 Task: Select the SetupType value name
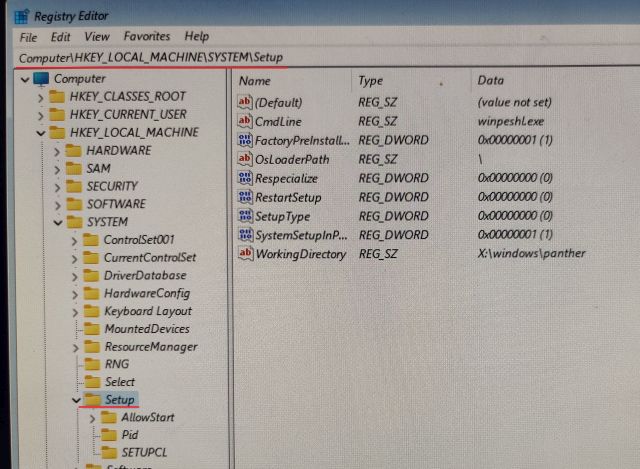pos(282,217)
